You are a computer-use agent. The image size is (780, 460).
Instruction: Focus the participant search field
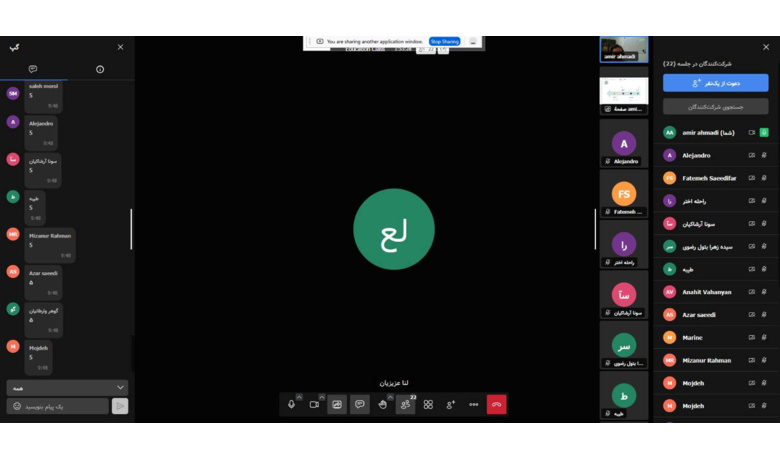715,106
